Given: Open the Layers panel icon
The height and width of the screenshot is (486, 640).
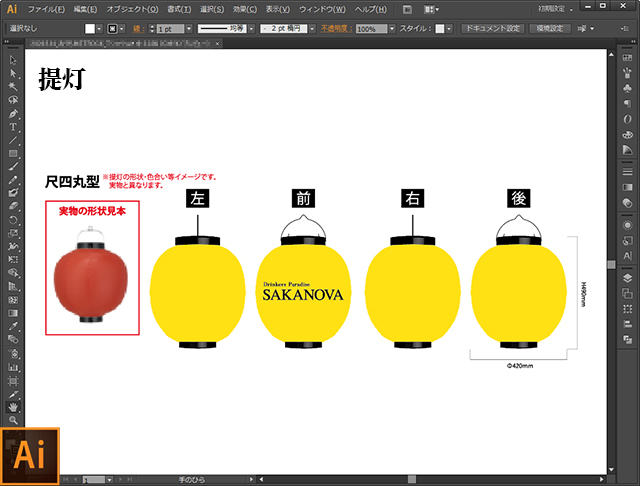Looking at the screenshot, I should point(627,278).
